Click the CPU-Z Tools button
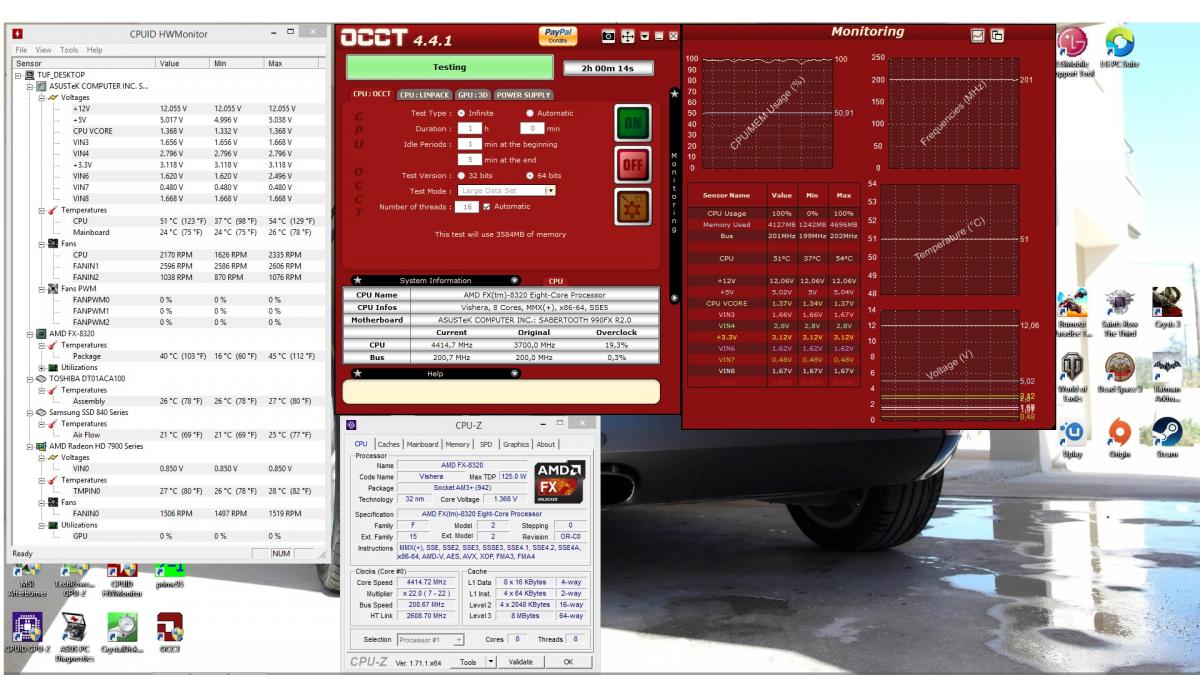Image resolution: width=1200 pixels, height=675 pixels. tap(467, 661)
